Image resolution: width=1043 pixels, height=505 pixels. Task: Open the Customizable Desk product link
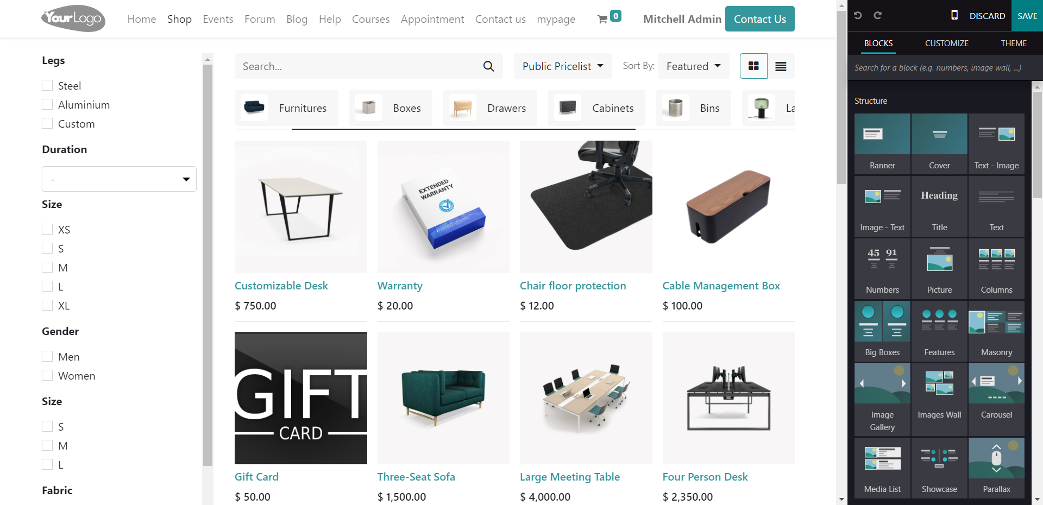(x=281, y=285)
